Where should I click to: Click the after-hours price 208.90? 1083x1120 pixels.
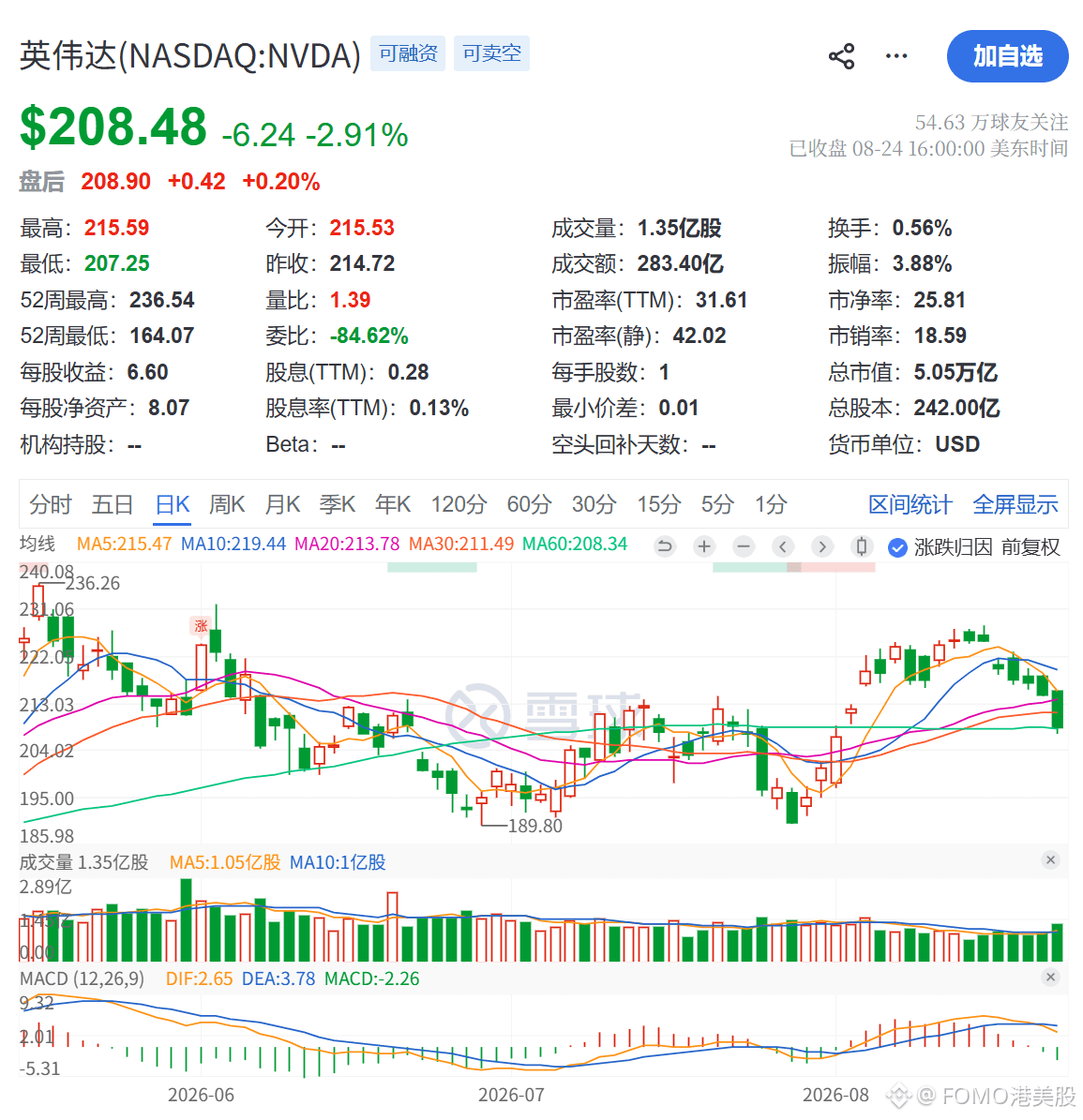115,182
